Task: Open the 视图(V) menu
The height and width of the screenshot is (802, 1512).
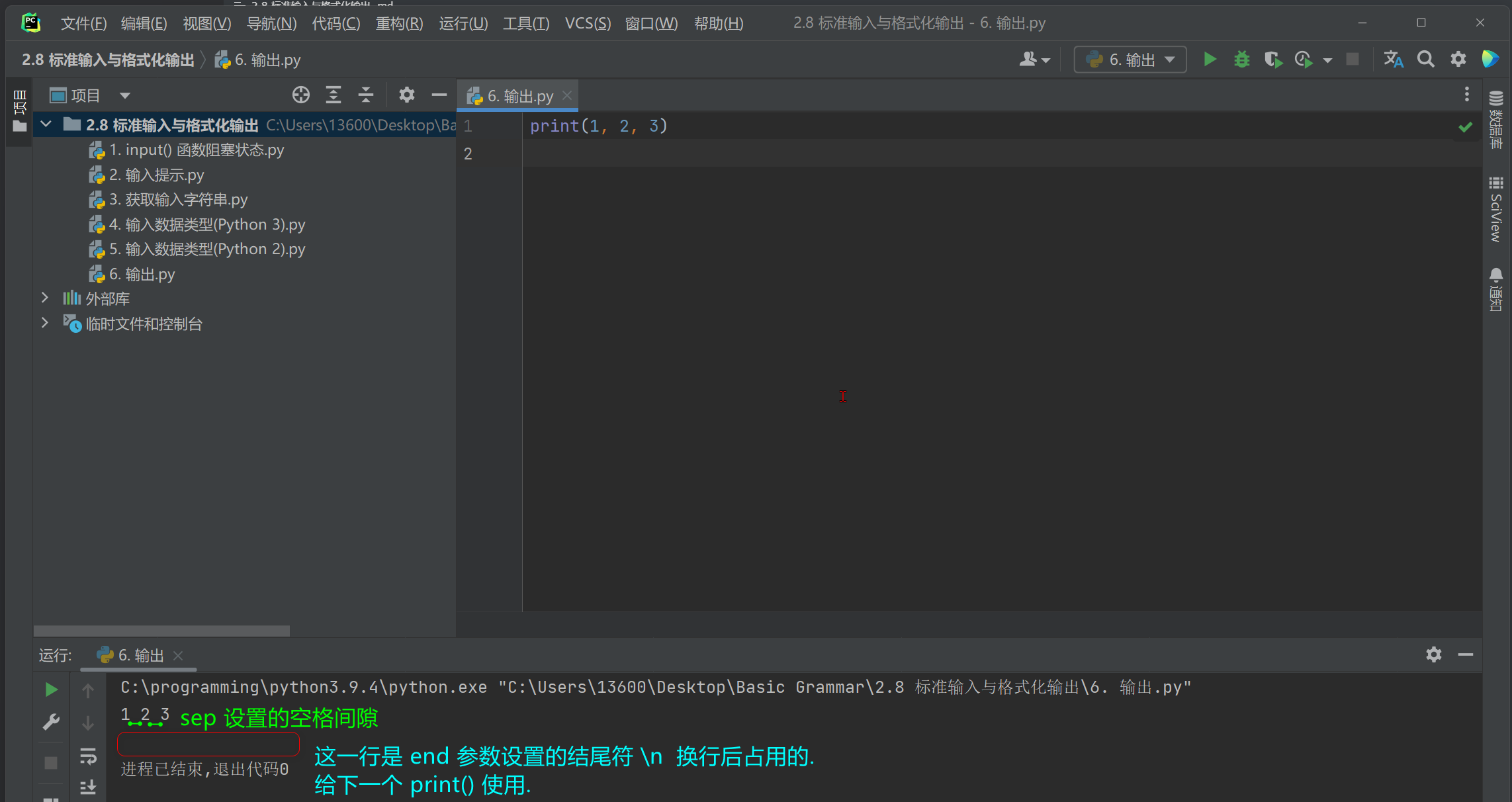Action: 206,24
